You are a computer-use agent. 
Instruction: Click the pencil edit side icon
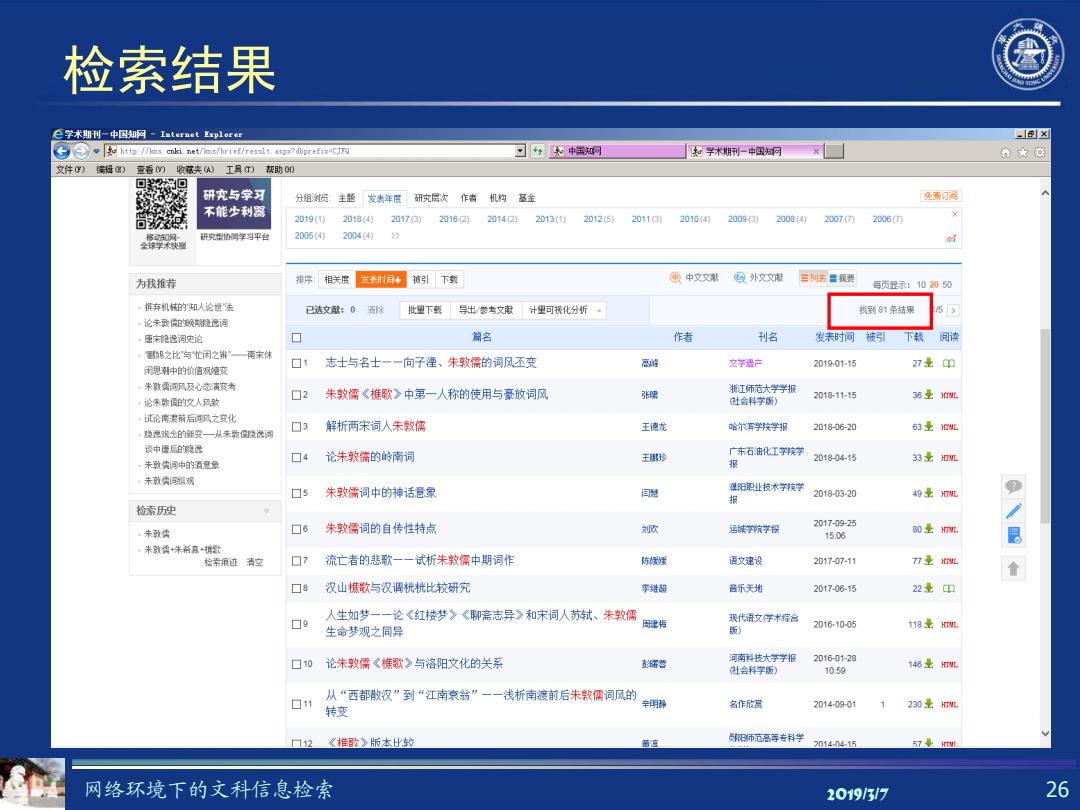[1013, 510]
